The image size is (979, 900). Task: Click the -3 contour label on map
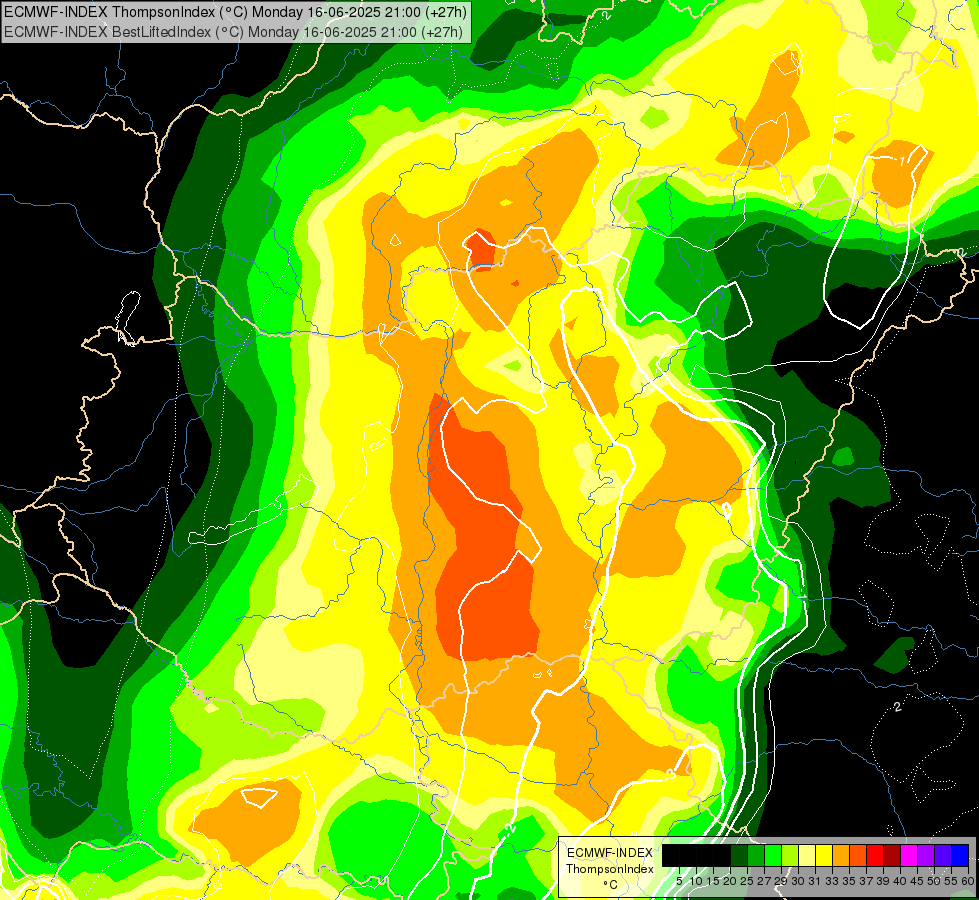(x=669, y=775)
